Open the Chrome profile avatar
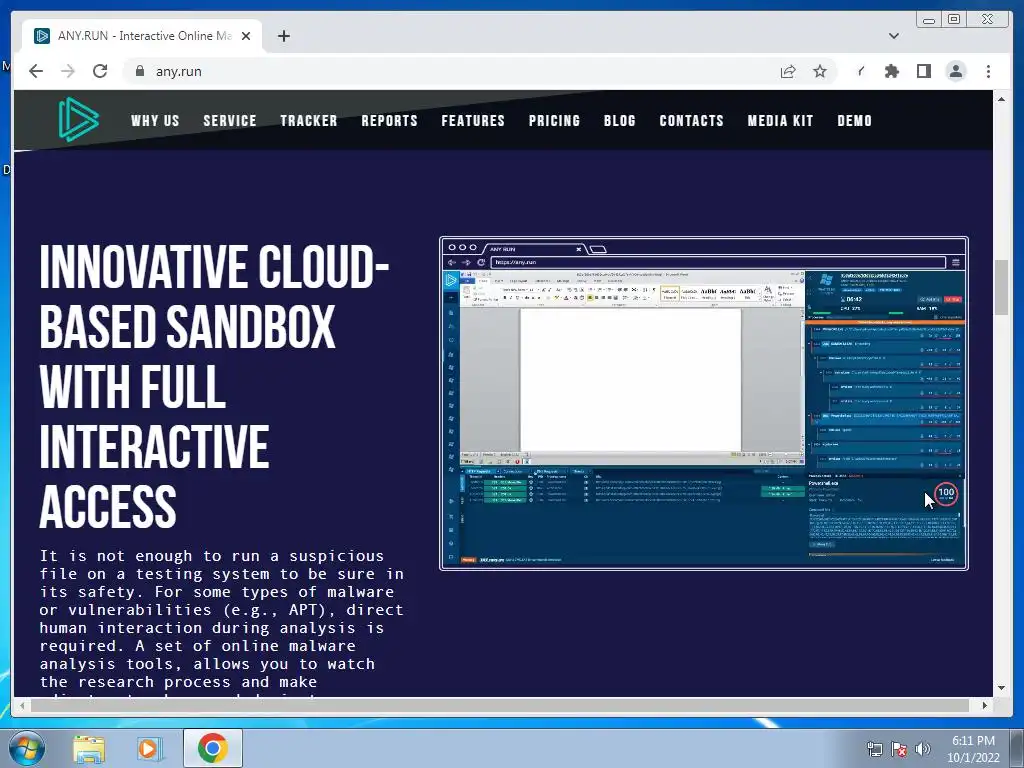The image size is (1024, 768). [956, 71]
